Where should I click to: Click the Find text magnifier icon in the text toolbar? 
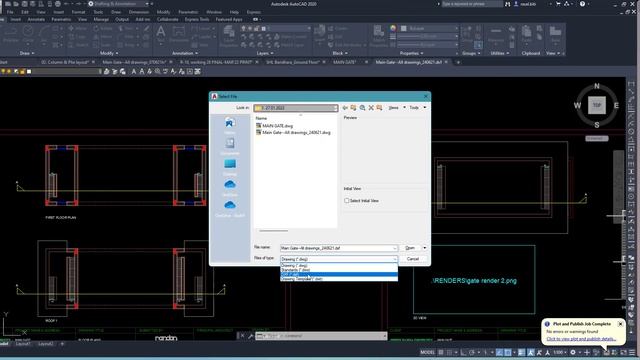(158, 71)
